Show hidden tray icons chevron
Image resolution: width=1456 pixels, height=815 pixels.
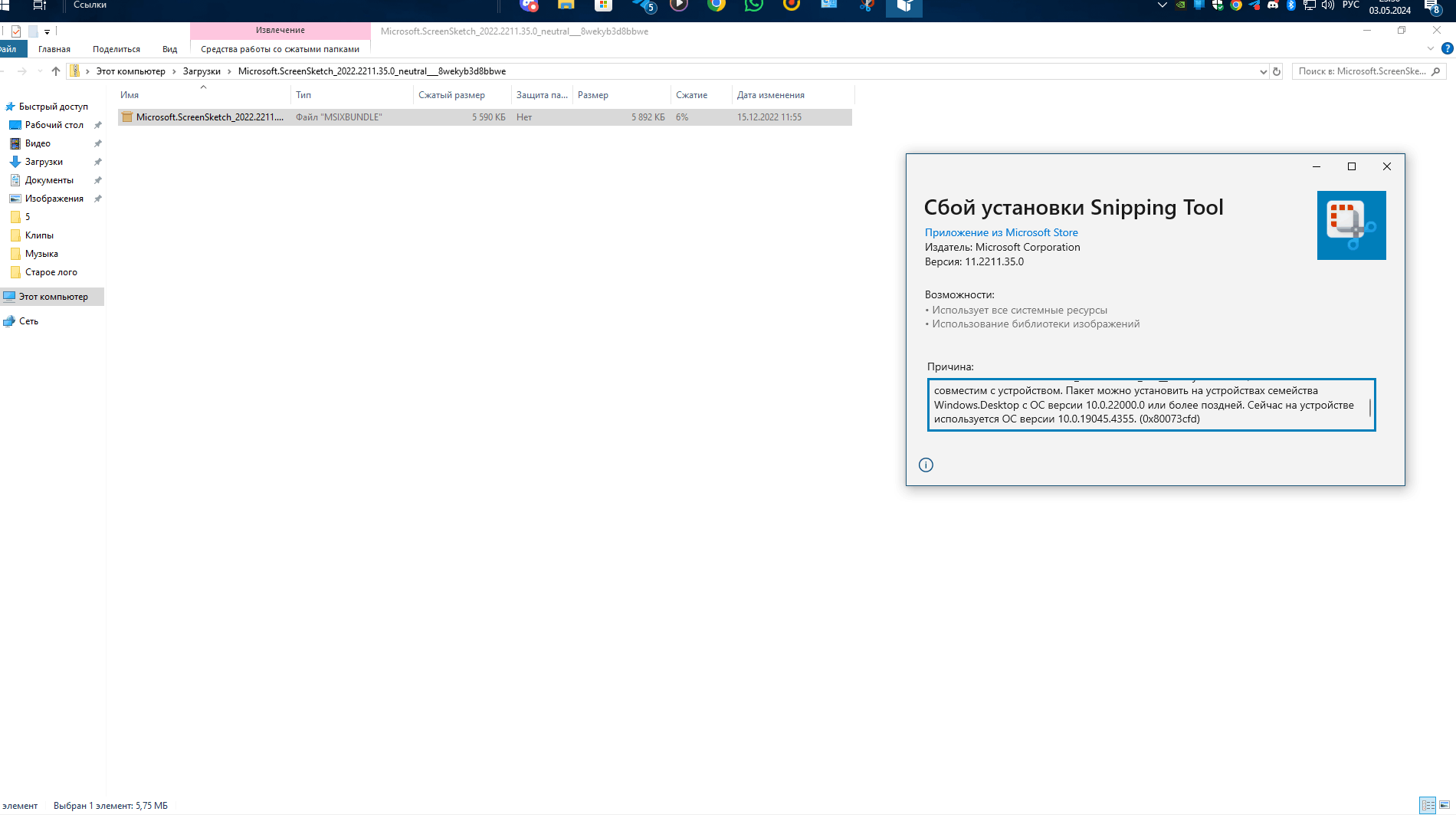pyautogui.click(x=1162, y=5)
